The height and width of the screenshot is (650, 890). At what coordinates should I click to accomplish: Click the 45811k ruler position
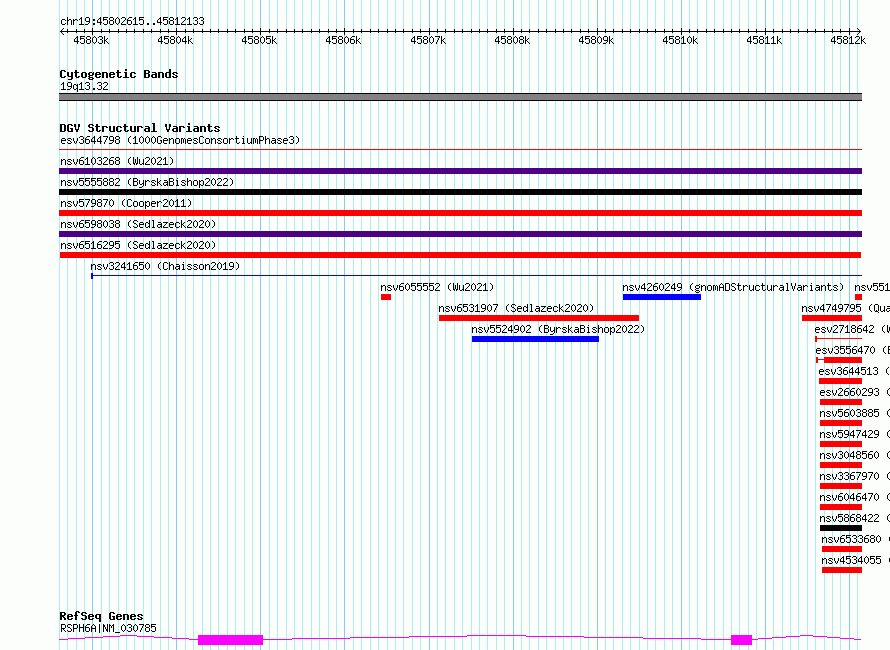[x=764, y=40]
